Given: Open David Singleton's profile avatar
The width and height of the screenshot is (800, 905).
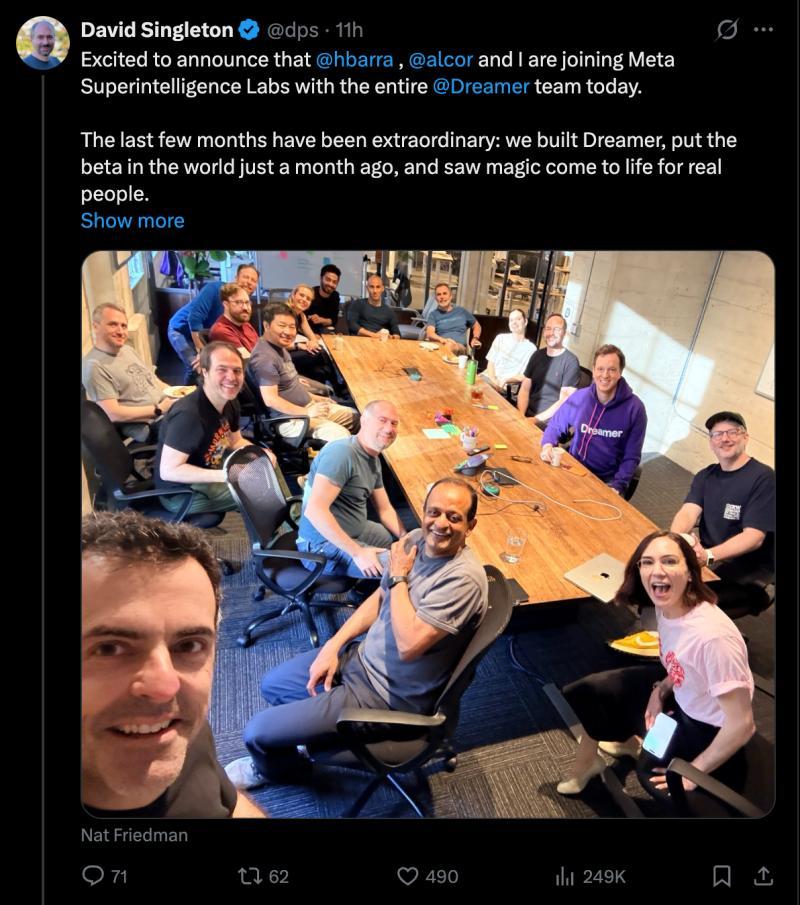Looking at the screenshot, I should click(43, 43).
